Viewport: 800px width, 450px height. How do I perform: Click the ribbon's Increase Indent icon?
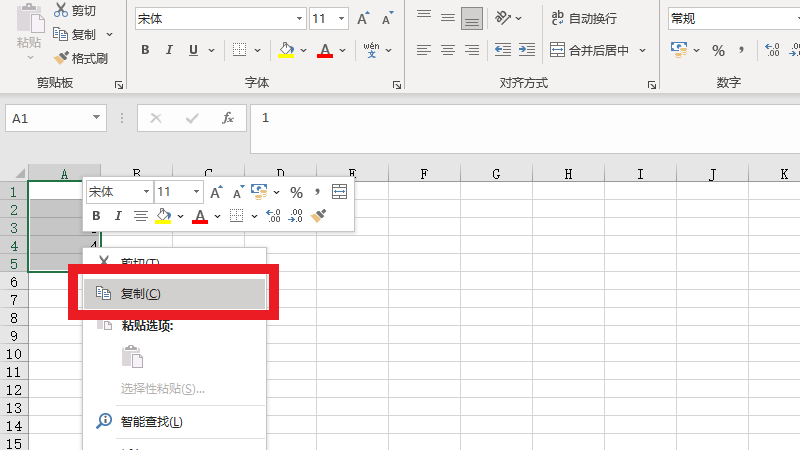point(524,50)
